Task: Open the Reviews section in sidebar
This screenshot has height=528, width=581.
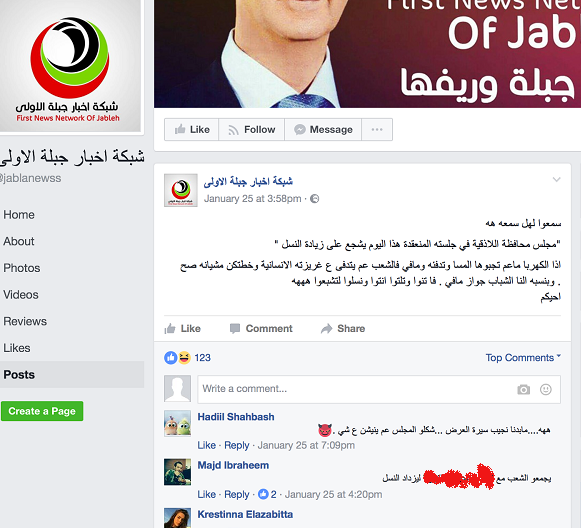Action: [x=25, y=321]
